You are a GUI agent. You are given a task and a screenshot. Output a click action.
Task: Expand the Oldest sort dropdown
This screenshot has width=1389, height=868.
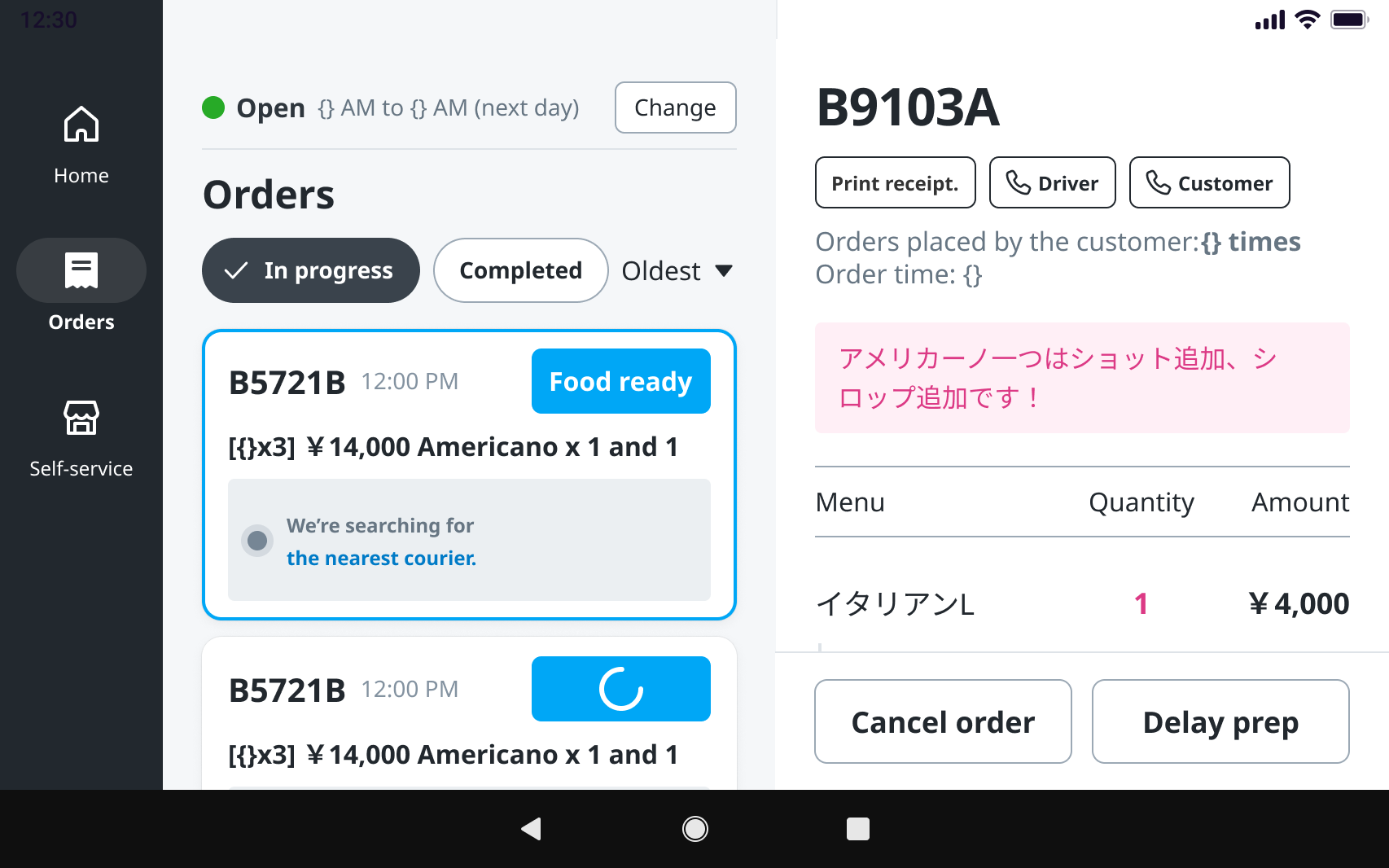[x=677, y=270]
